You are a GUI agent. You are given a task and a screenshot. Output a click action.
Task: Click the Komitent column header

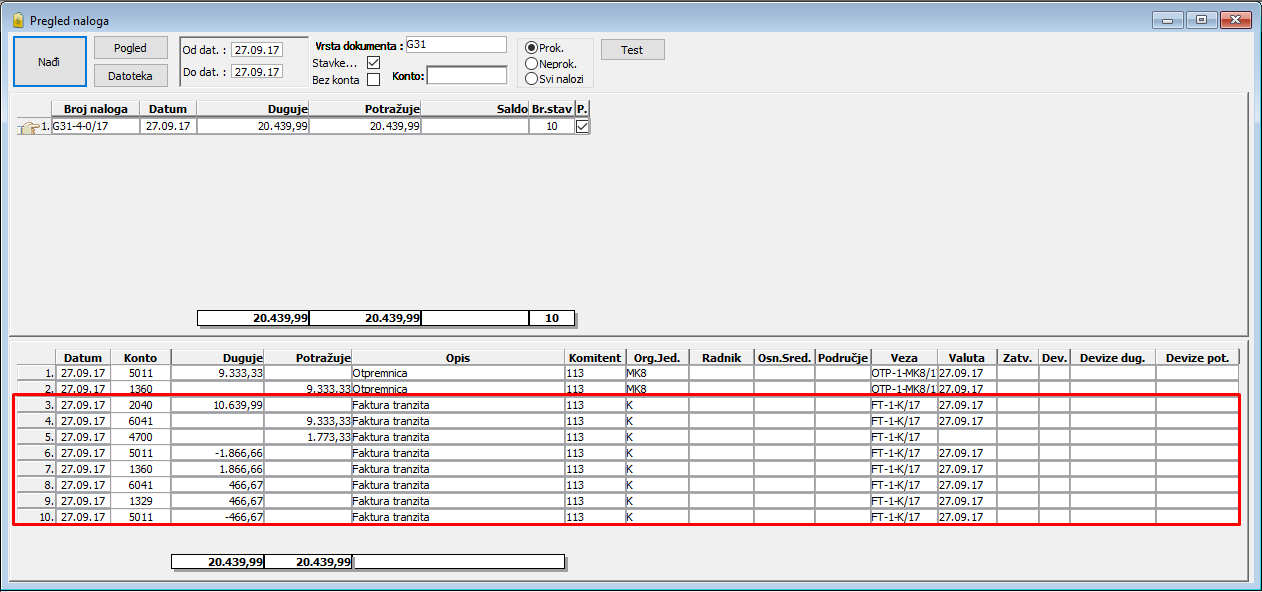594,357
